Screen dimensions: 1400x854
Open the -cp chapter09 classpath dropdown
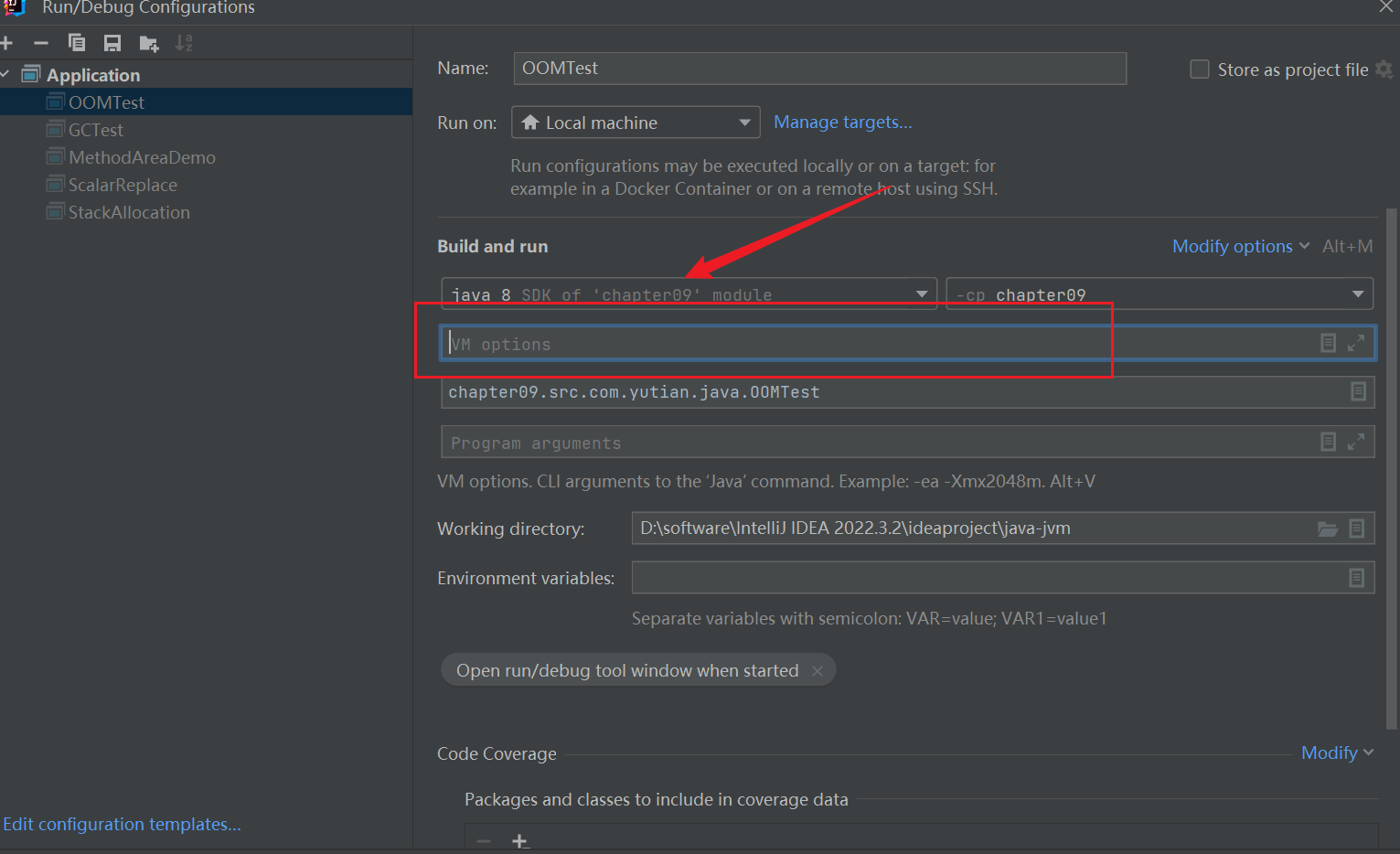click(1357, 294)
